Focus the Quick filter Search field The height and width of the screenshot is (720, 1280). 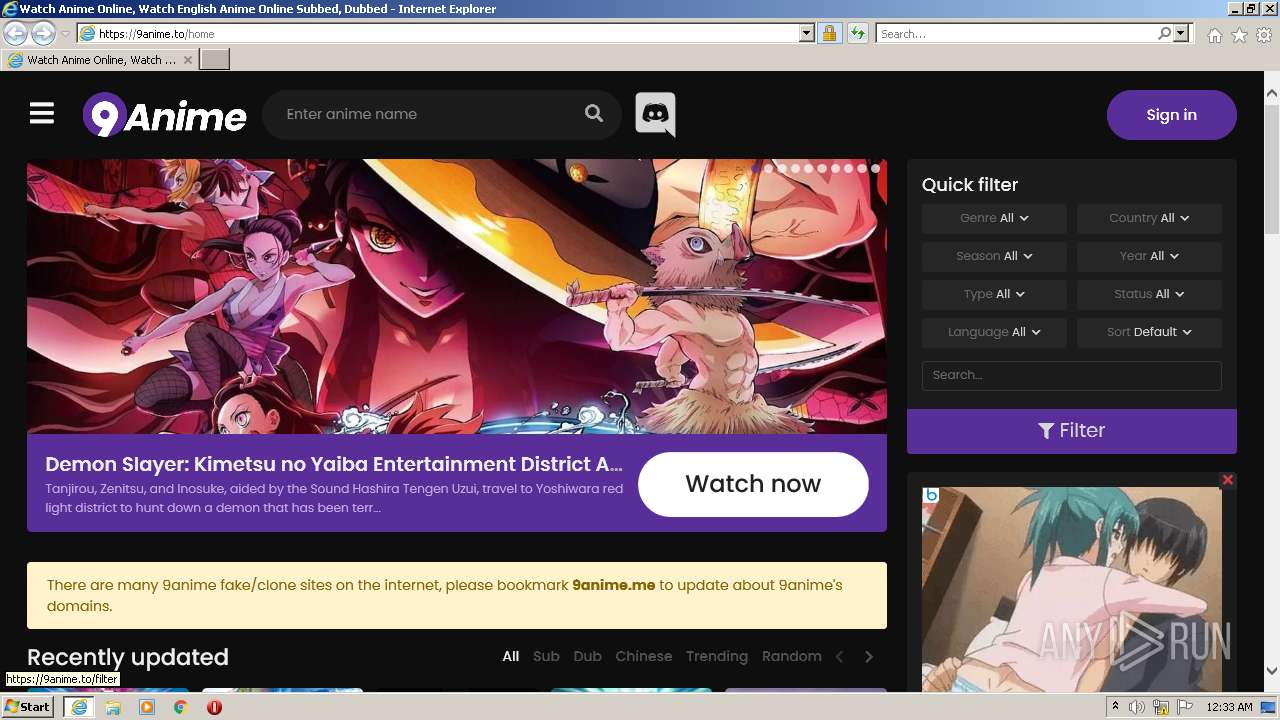click(1072, 375)
